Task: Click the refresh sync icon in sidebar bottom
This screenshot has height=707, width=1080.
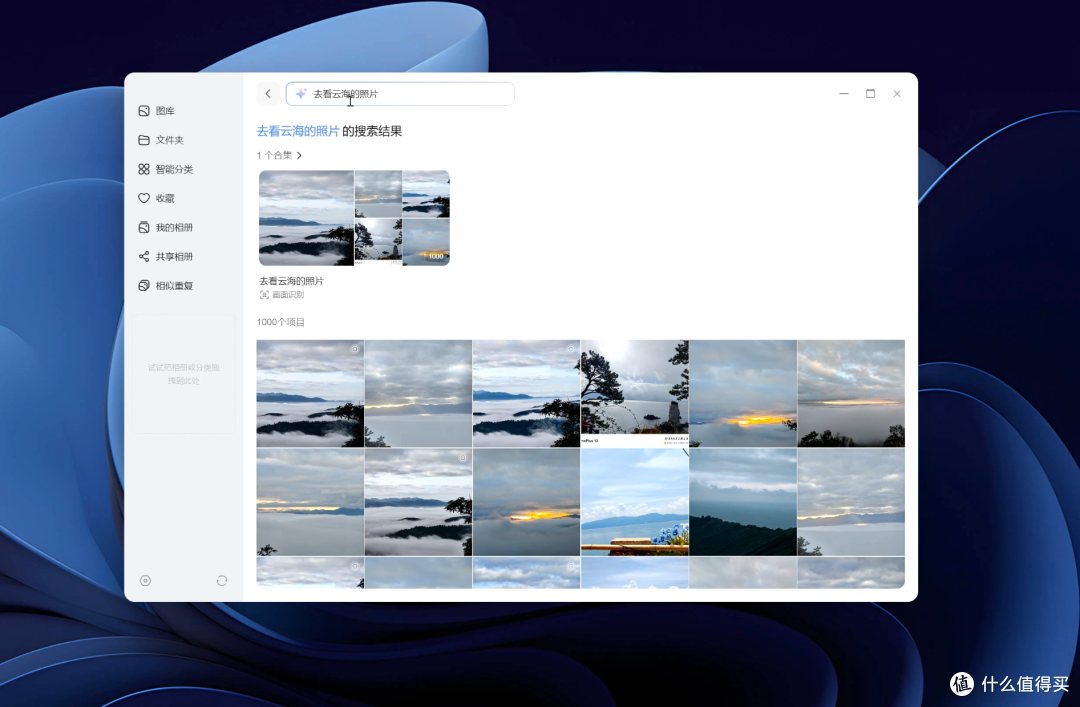Action: coord(222,581)
